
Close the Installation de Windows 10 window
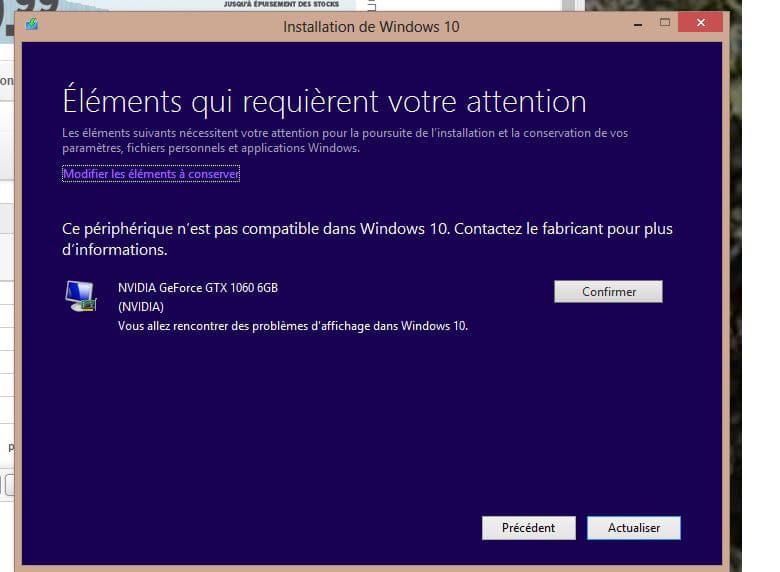click(700, 22)
